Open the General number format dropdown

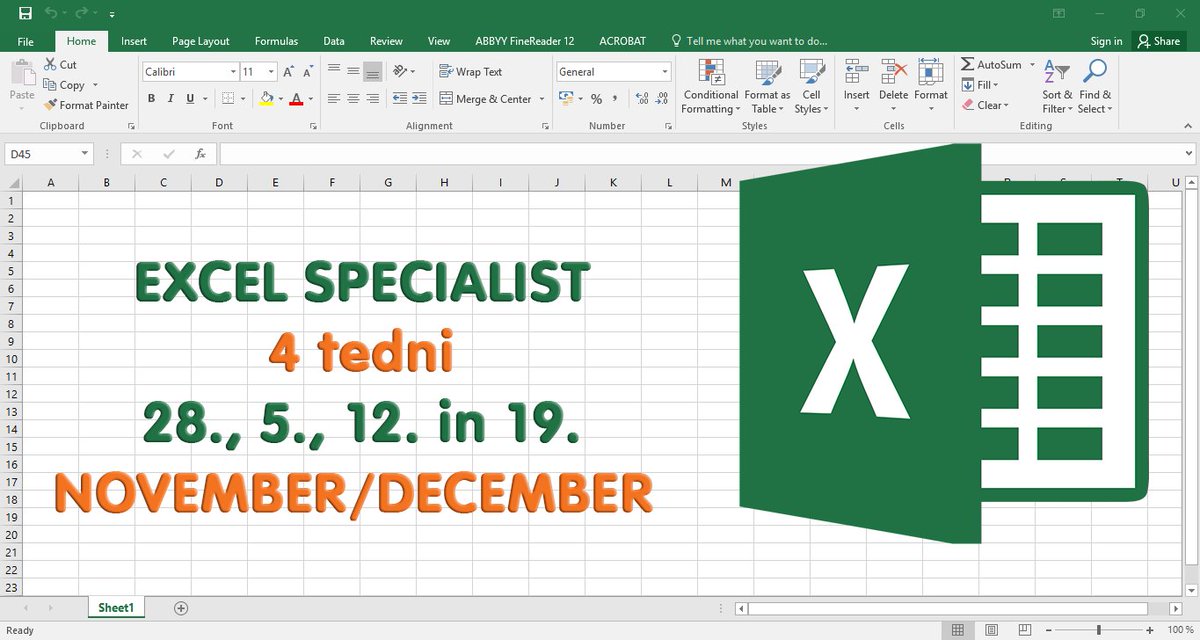(665, 72)
